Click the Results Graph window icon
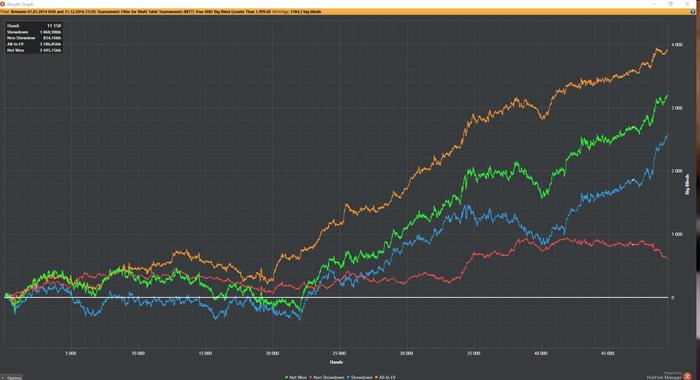This screenshot has height=380, width=700. [x=3, y=4]
